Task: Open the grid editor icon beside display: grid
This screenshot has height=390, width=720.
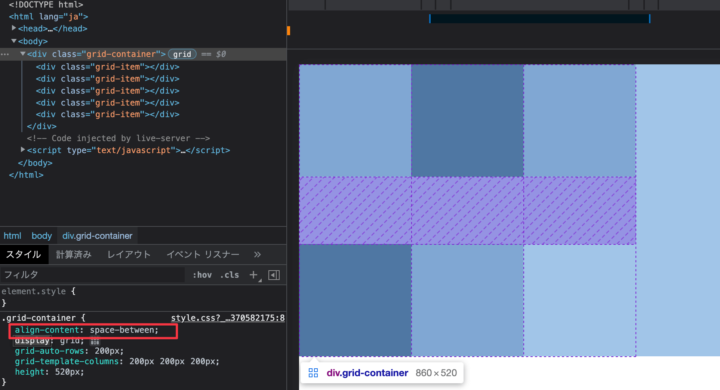Action: 95,341
